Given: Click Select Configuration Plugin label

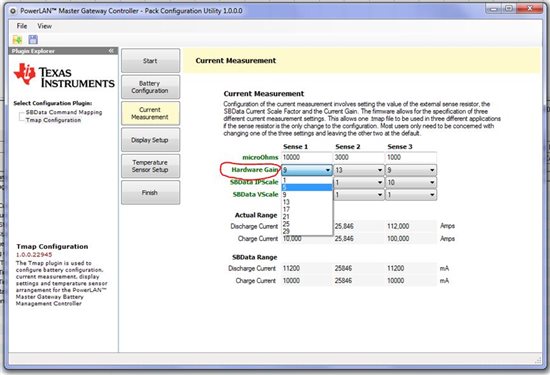Looking at the screenshot, I should tap(53, 103).
